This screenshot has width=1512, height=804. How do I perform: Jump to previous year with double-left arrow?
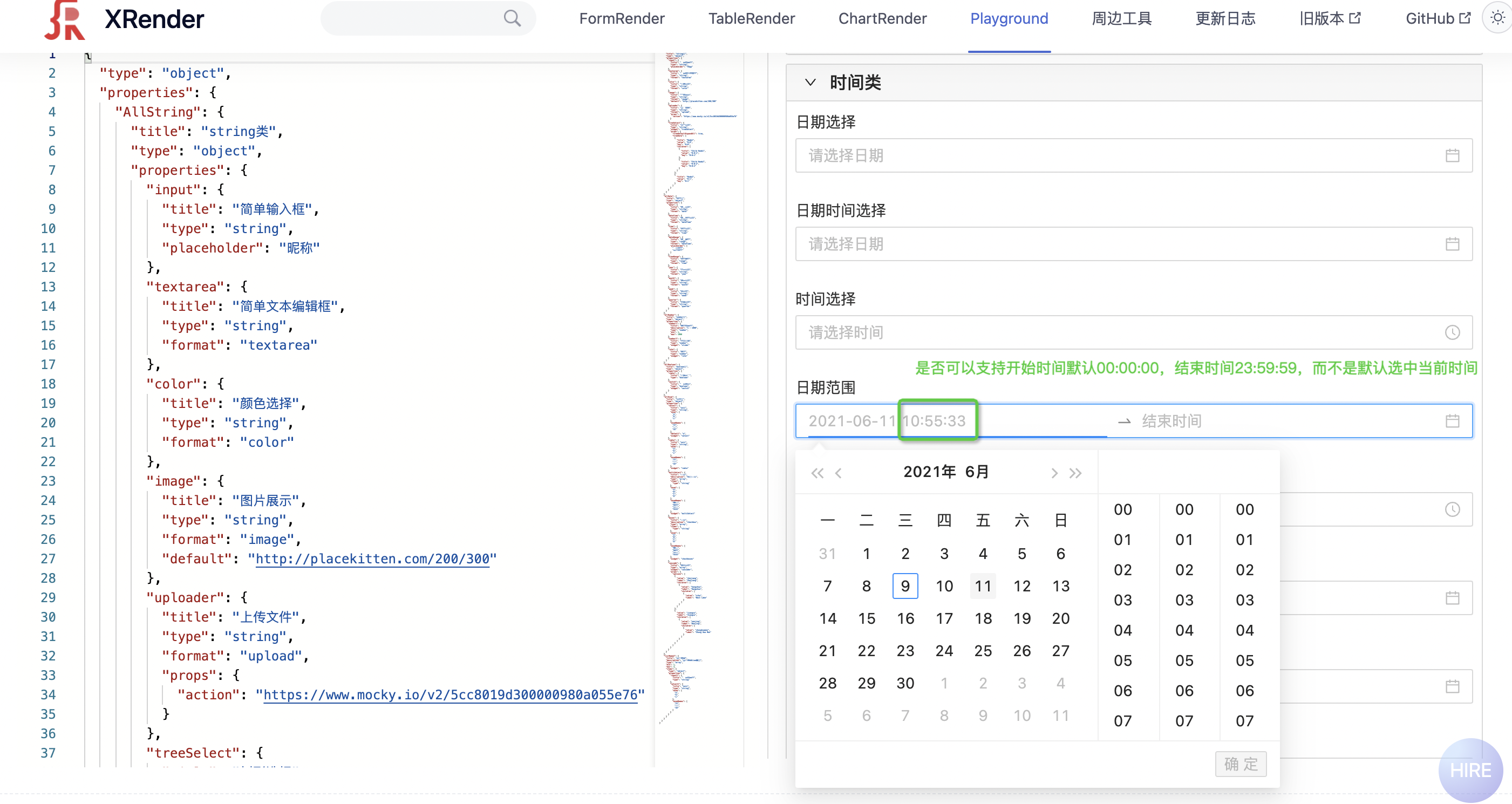coord(817,473)
